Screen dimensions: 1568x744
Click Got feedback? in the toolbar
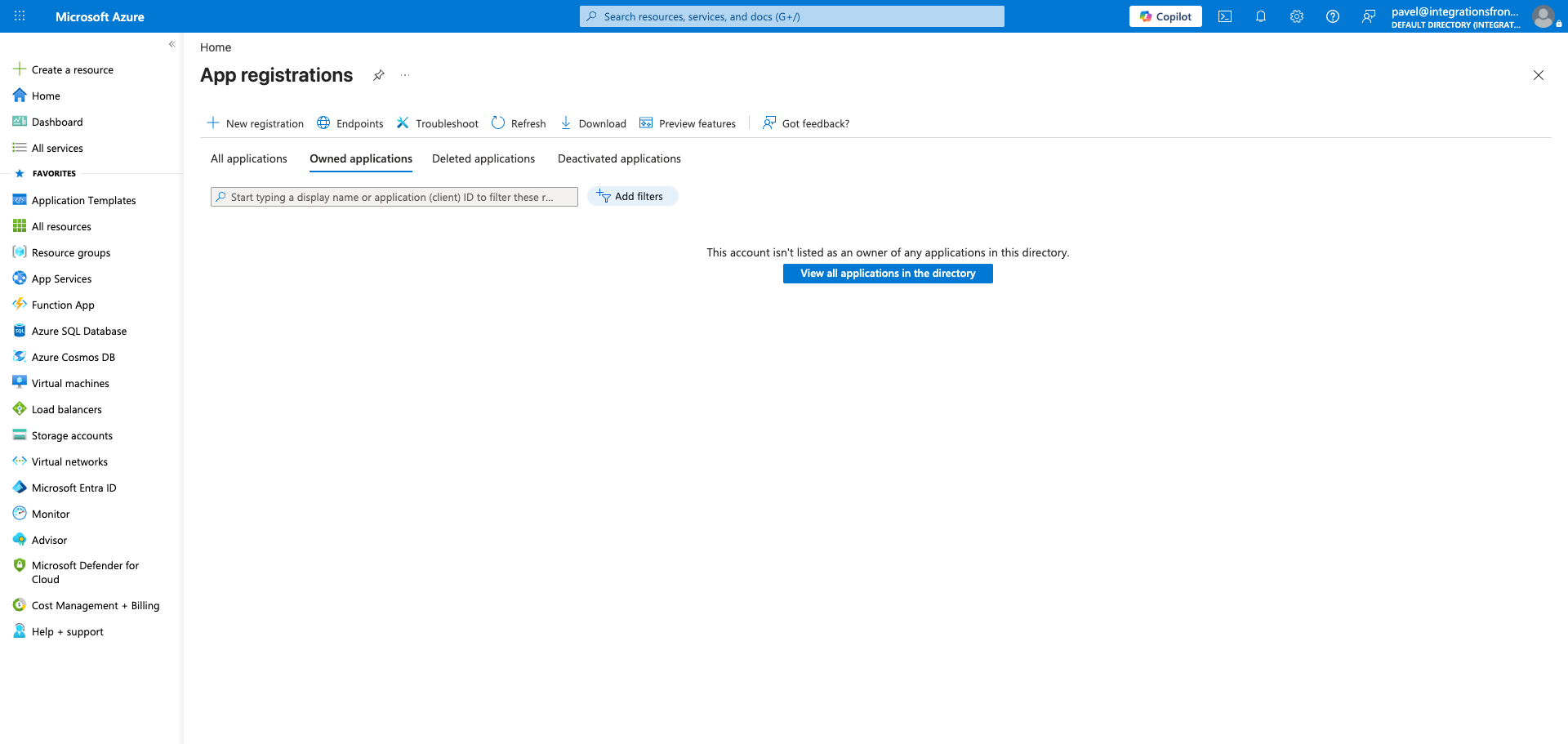click(x=806, y=123)
